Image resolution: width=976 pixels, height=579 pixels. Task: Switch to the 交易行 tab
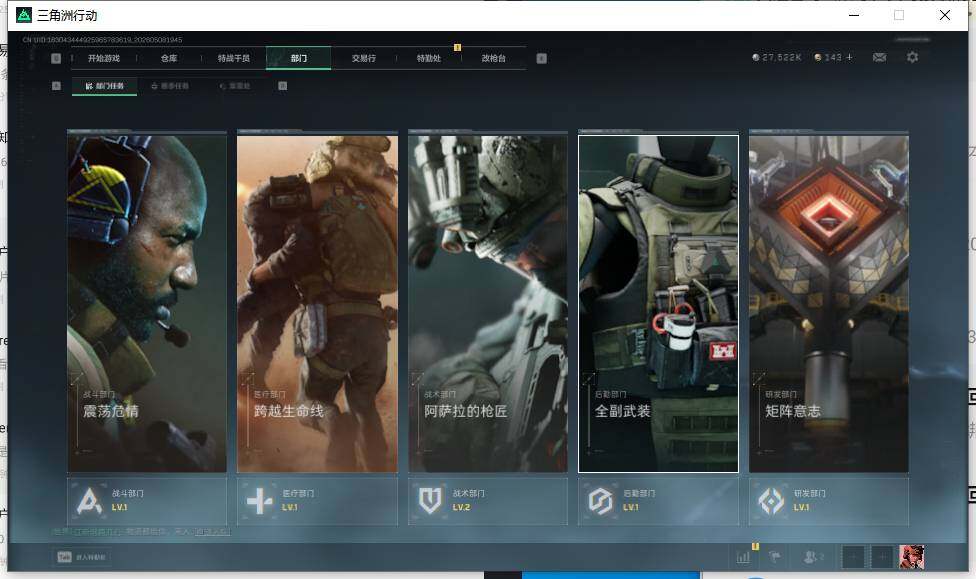pos(364,58)
